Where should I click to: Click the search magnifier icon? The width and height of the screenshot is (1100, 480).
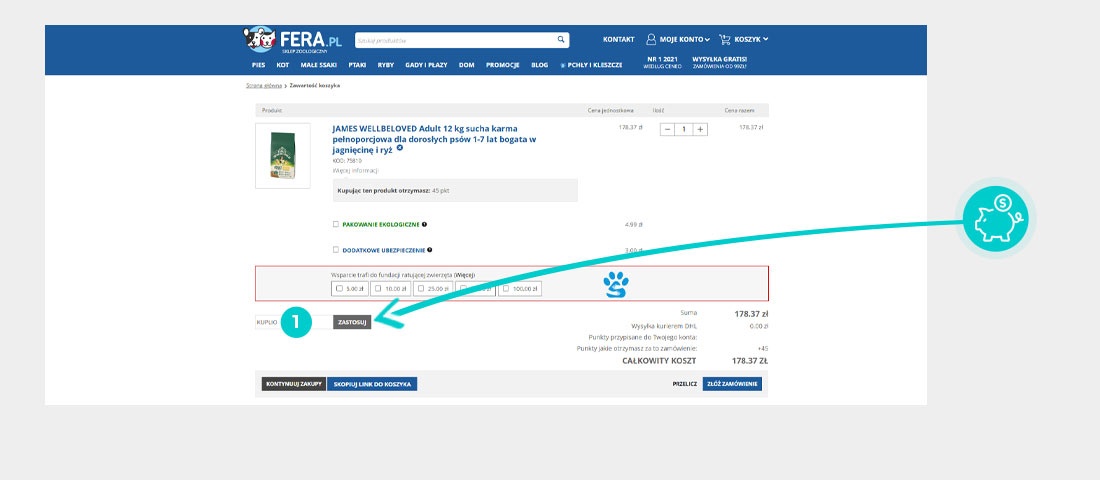561,39
